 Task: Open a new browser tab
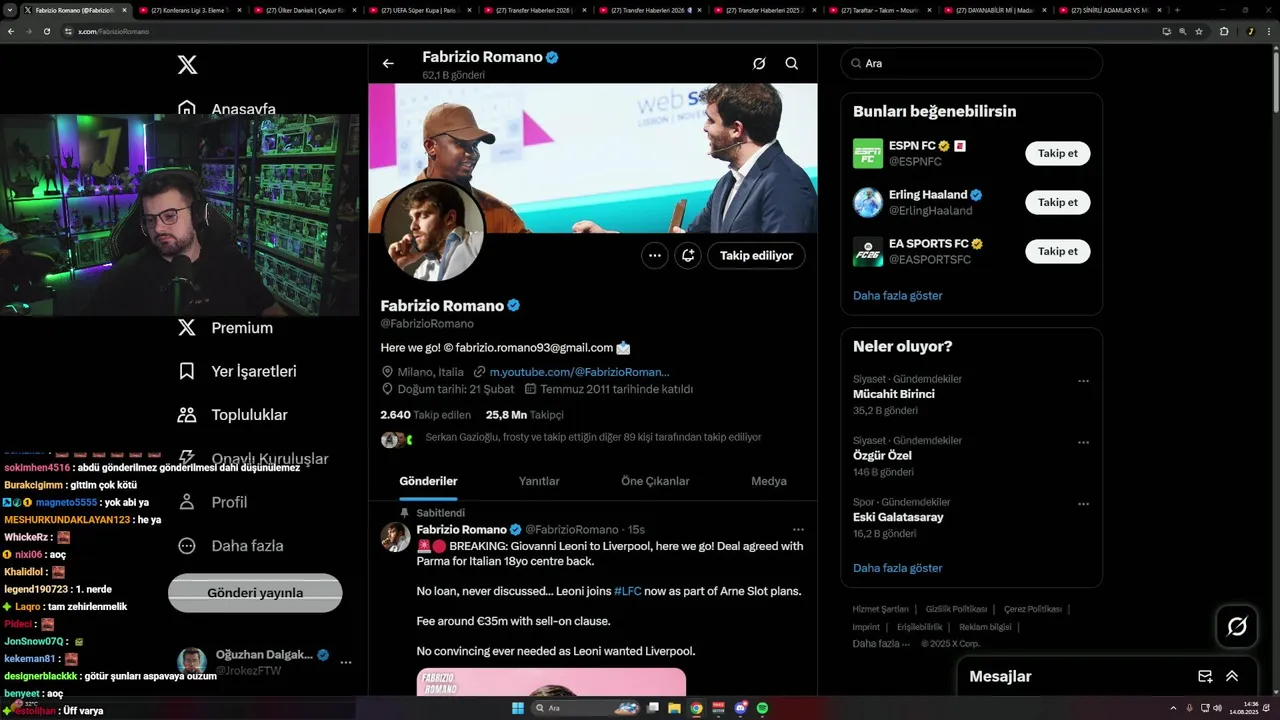coord(1176,10)
